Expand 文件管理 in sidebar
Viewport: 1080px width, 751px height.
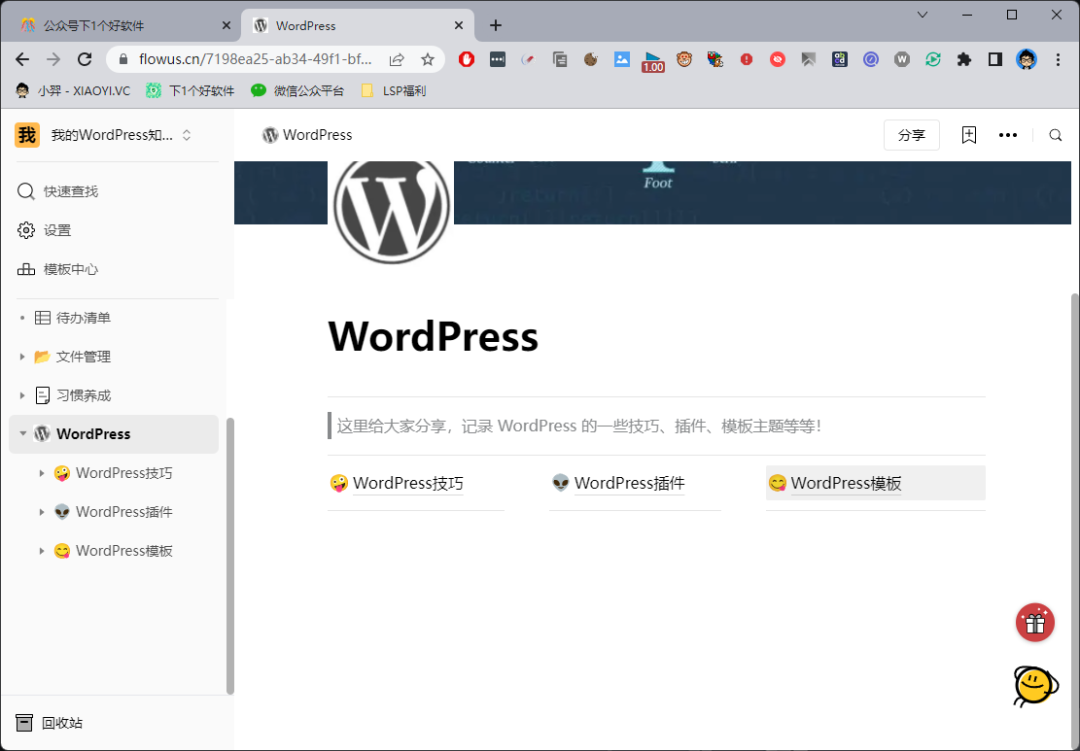click(x=22, y=356)
